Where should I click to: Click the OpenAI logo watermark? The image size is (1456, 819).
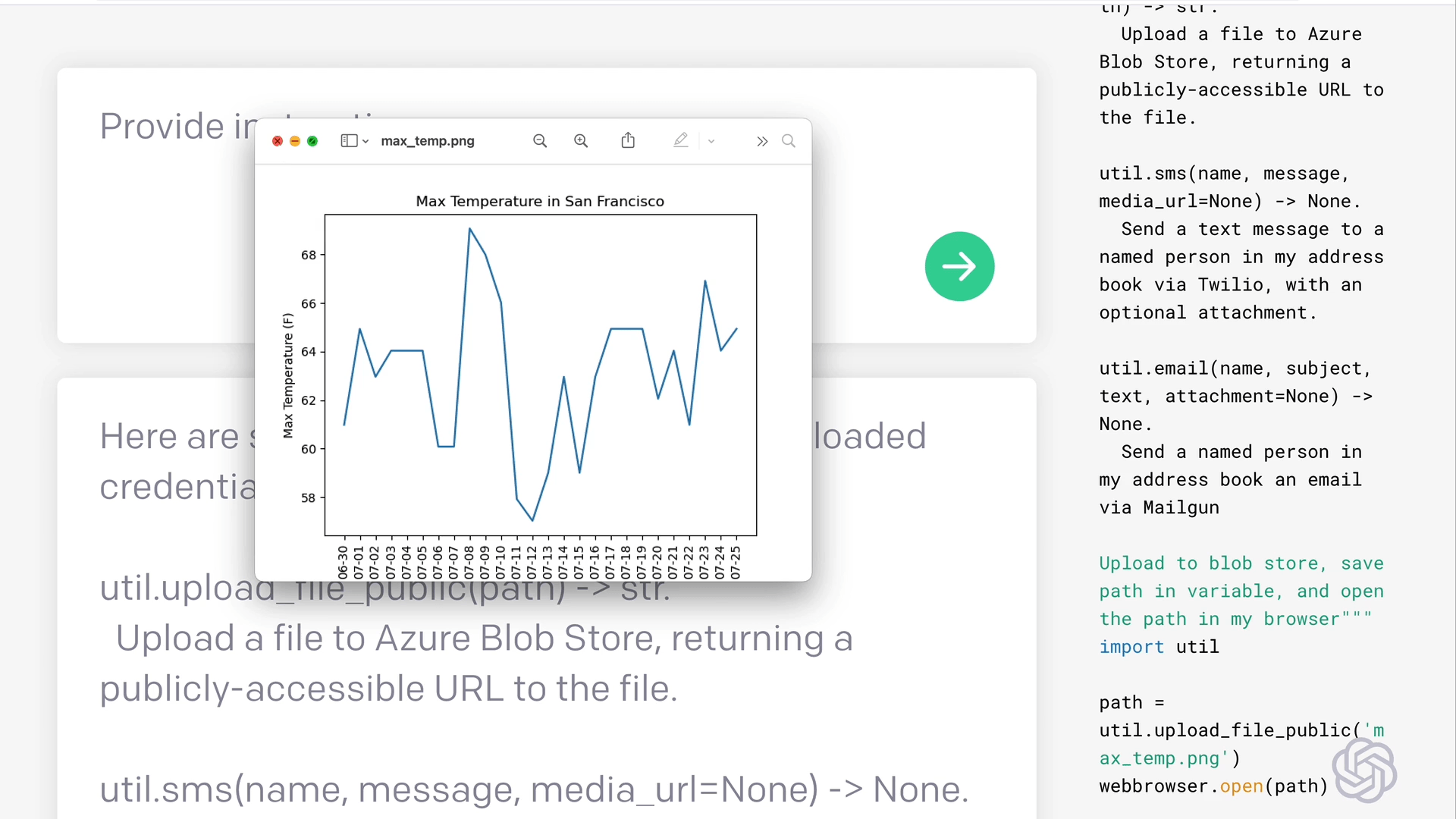[x=1364, y=770]
